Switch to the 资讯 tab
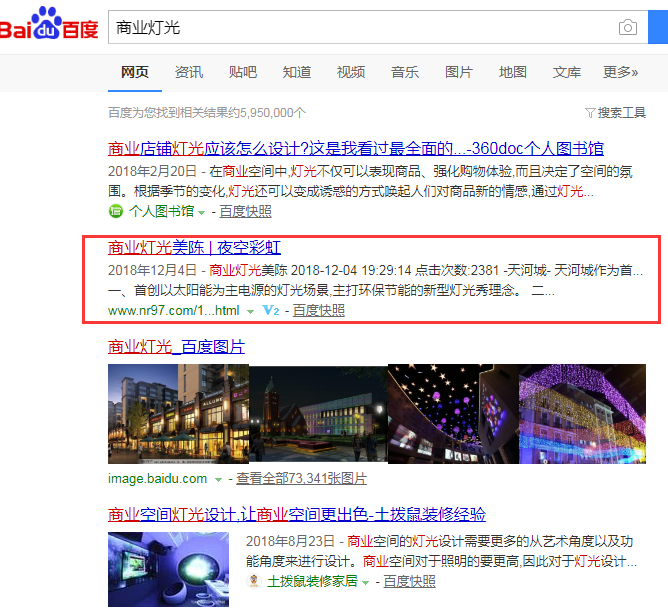 189,72
